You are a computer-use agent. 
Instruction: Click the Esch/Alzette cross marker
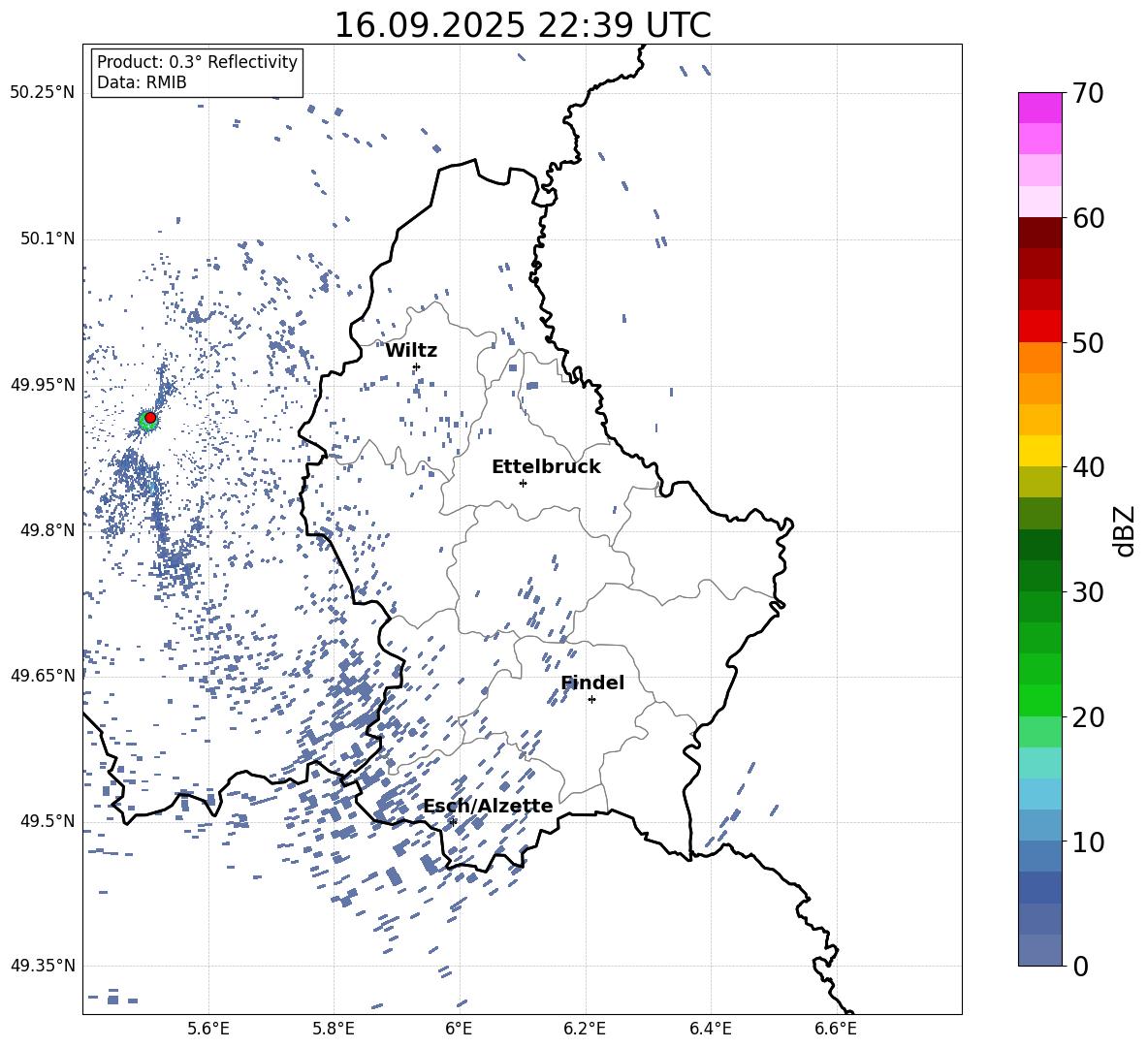[453, 822]
